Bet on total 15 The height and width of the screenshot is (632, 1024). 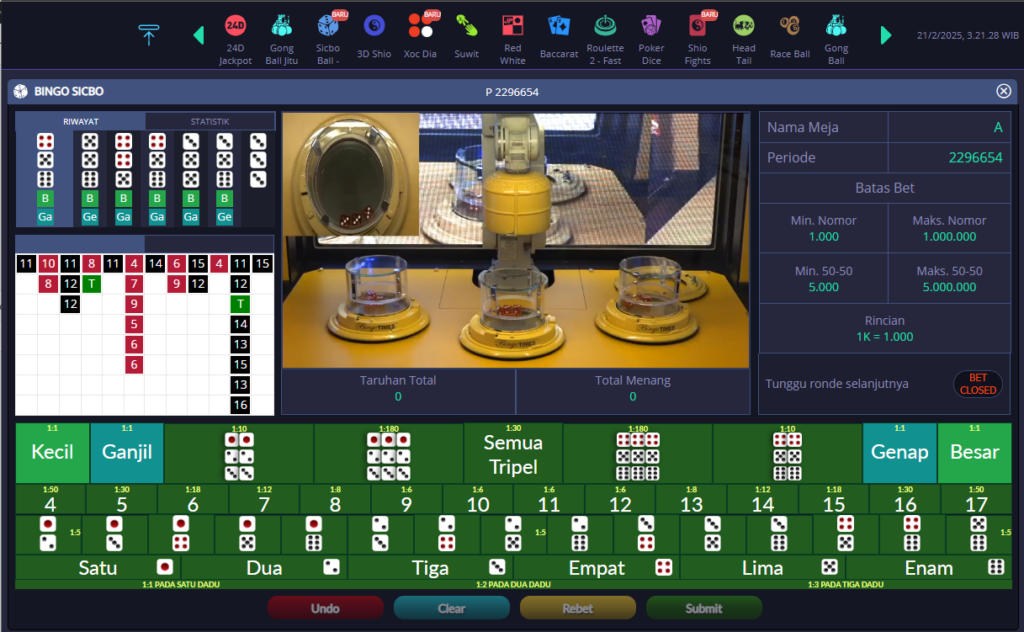(834, 499)
